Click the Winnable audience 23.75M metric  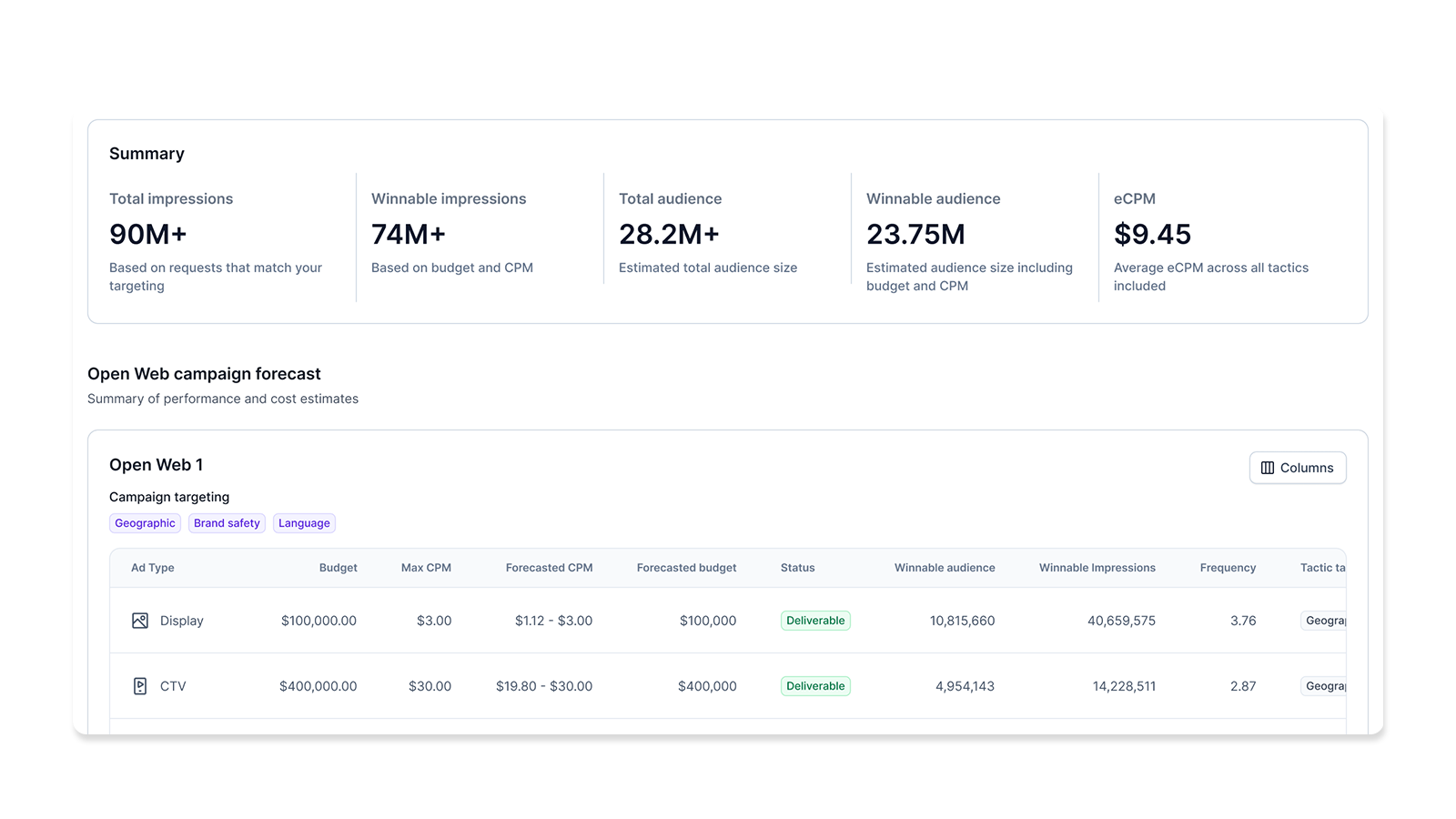point(915,234)
